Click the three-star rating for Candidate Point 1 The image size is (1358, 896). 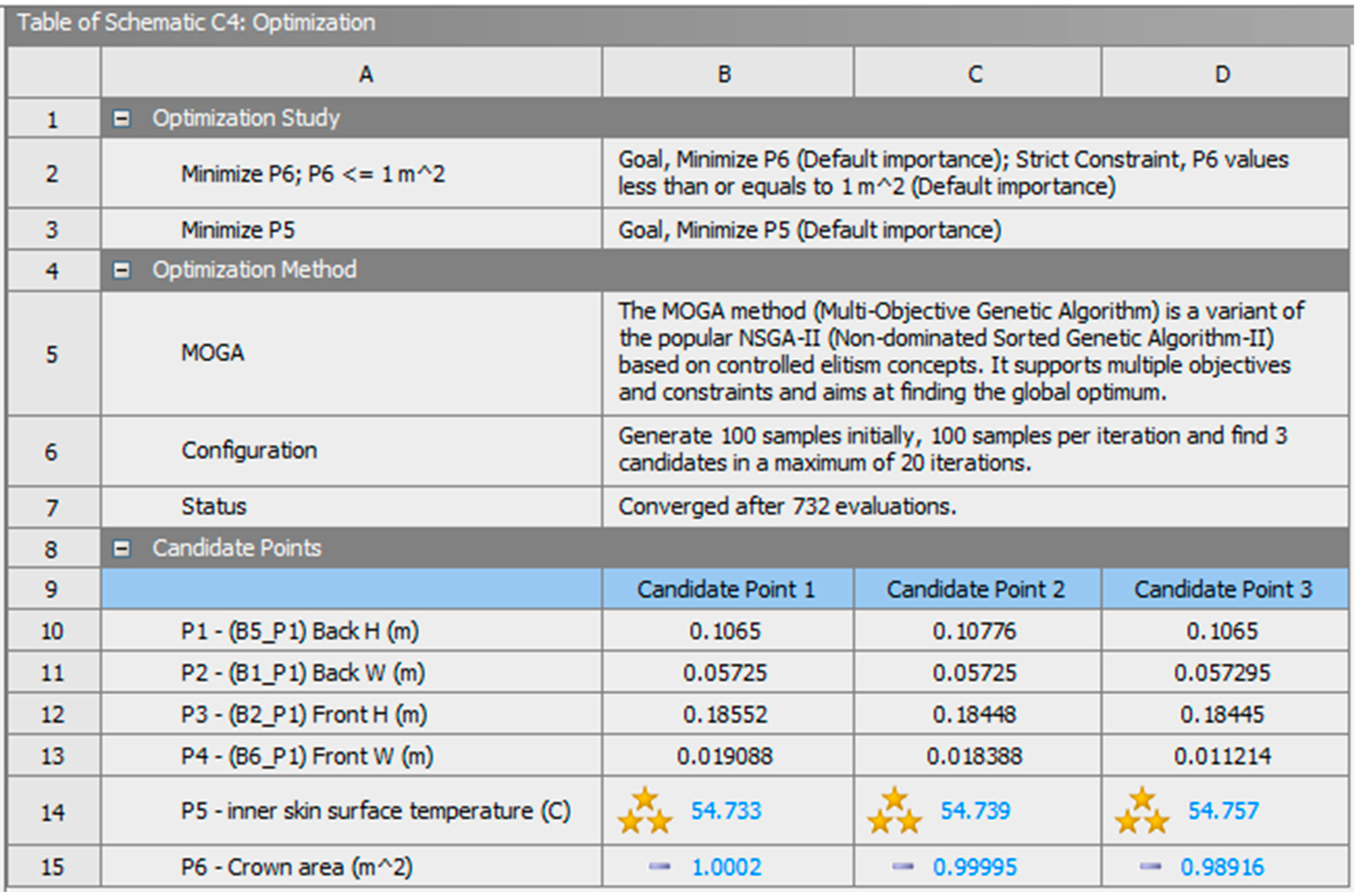[645, 811]
